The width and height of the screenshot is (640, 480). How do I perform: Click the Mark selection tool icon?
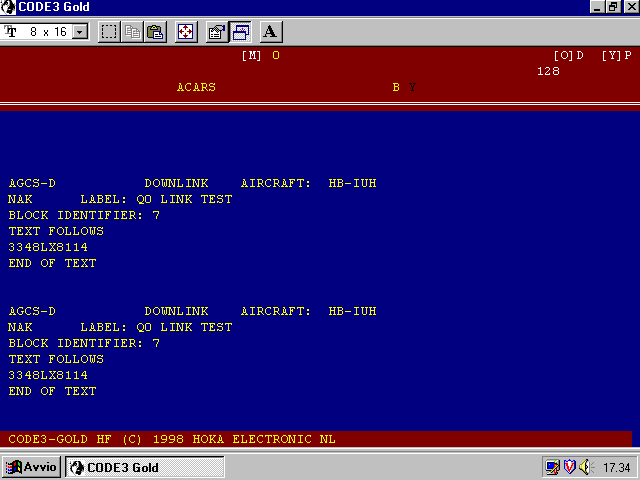pyautogui.click(x=109, y=32)
